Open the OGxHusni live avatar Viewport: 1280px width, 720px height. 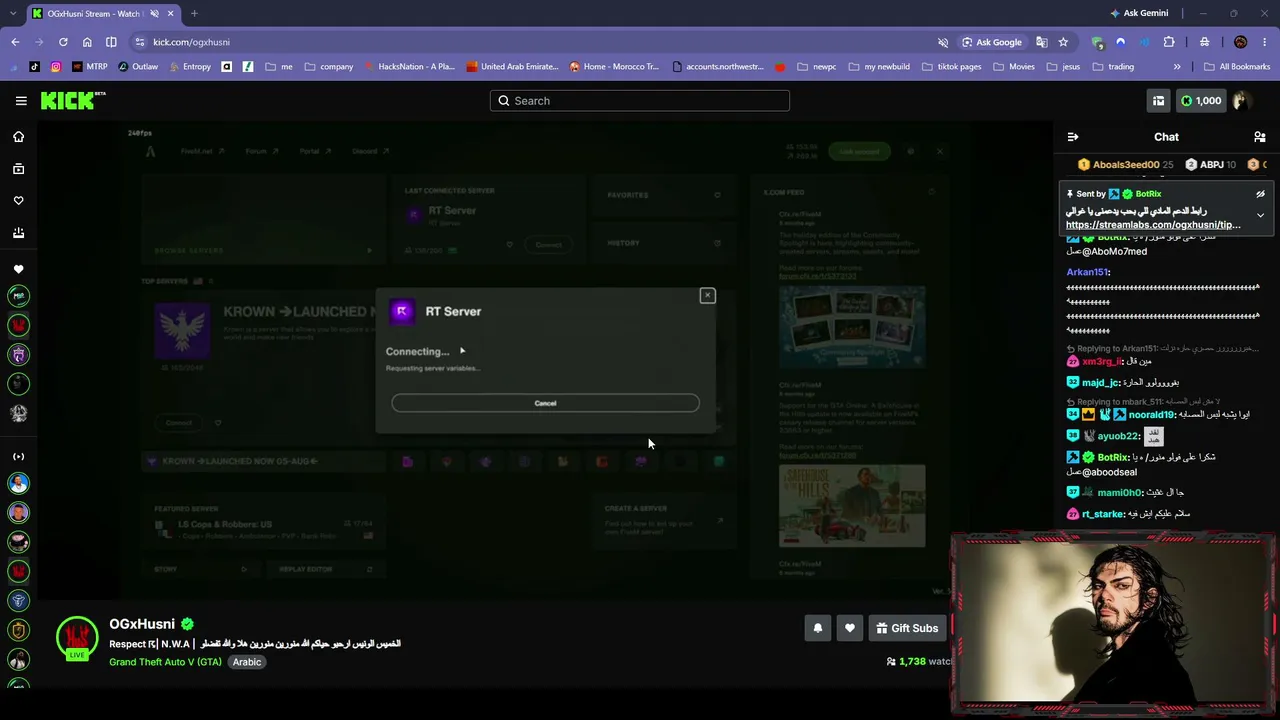tap(77, 639)
